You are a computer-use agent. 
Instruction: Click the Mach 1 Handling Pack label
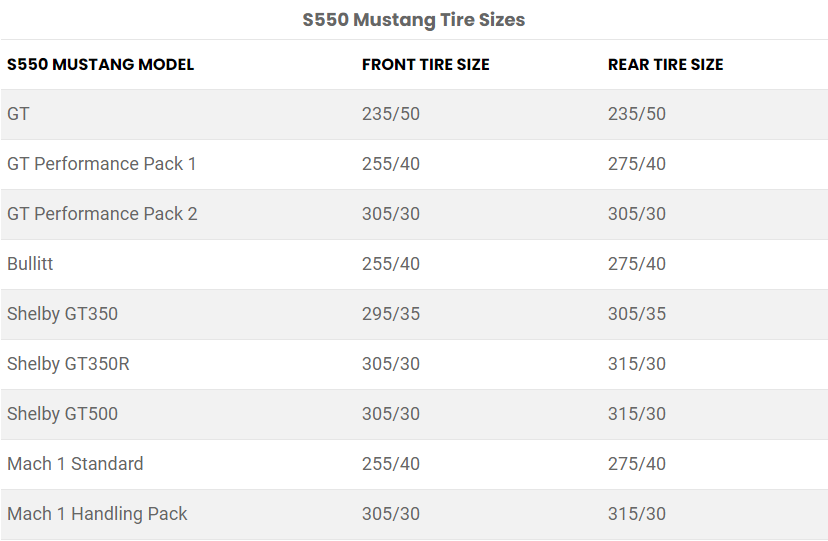(97, 514)
